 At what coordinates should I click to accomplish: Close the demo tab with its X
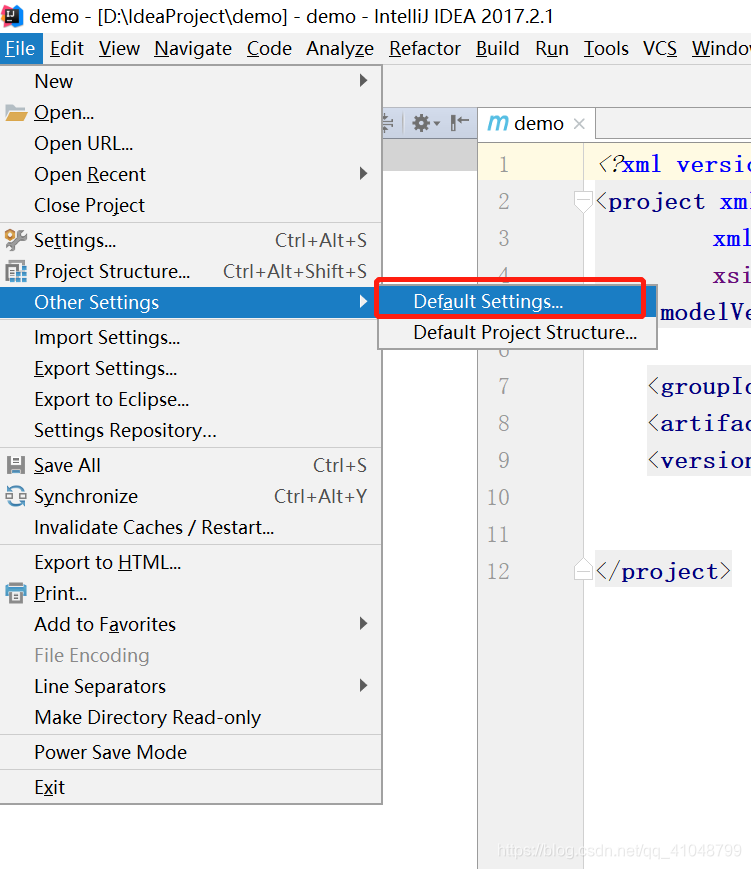pyautogui.click(x=579, y=123)
